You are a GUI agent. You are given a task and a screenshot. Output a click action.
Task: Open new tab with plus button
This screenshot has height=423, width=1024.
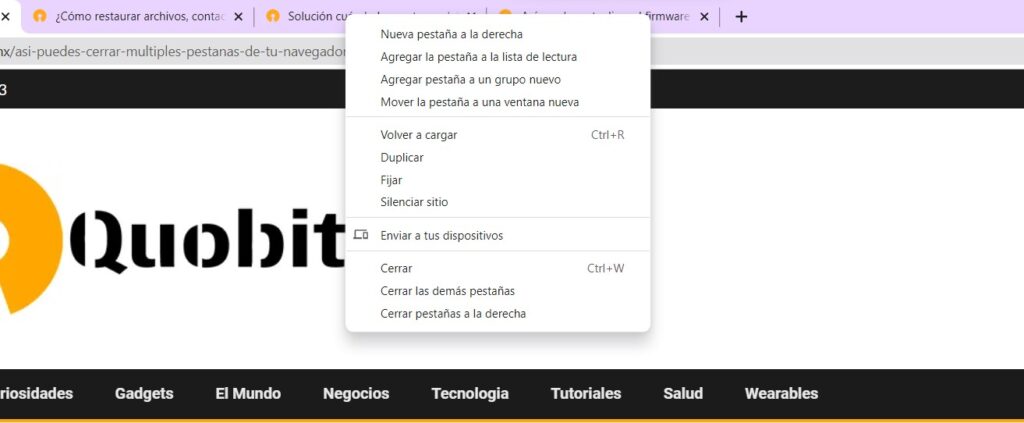tap(741, 17)
